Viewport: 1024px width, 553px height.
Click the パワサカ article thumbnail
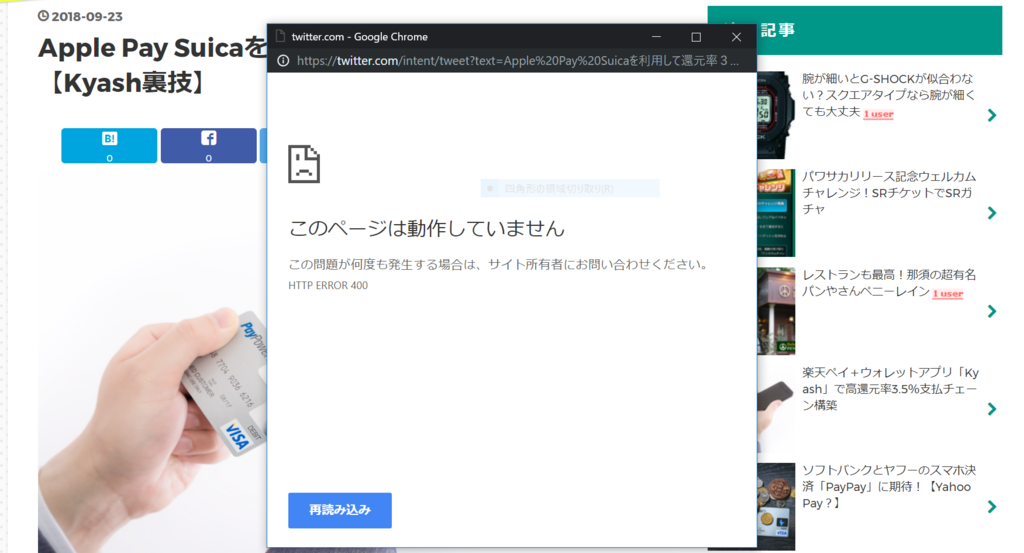point(776,213)
